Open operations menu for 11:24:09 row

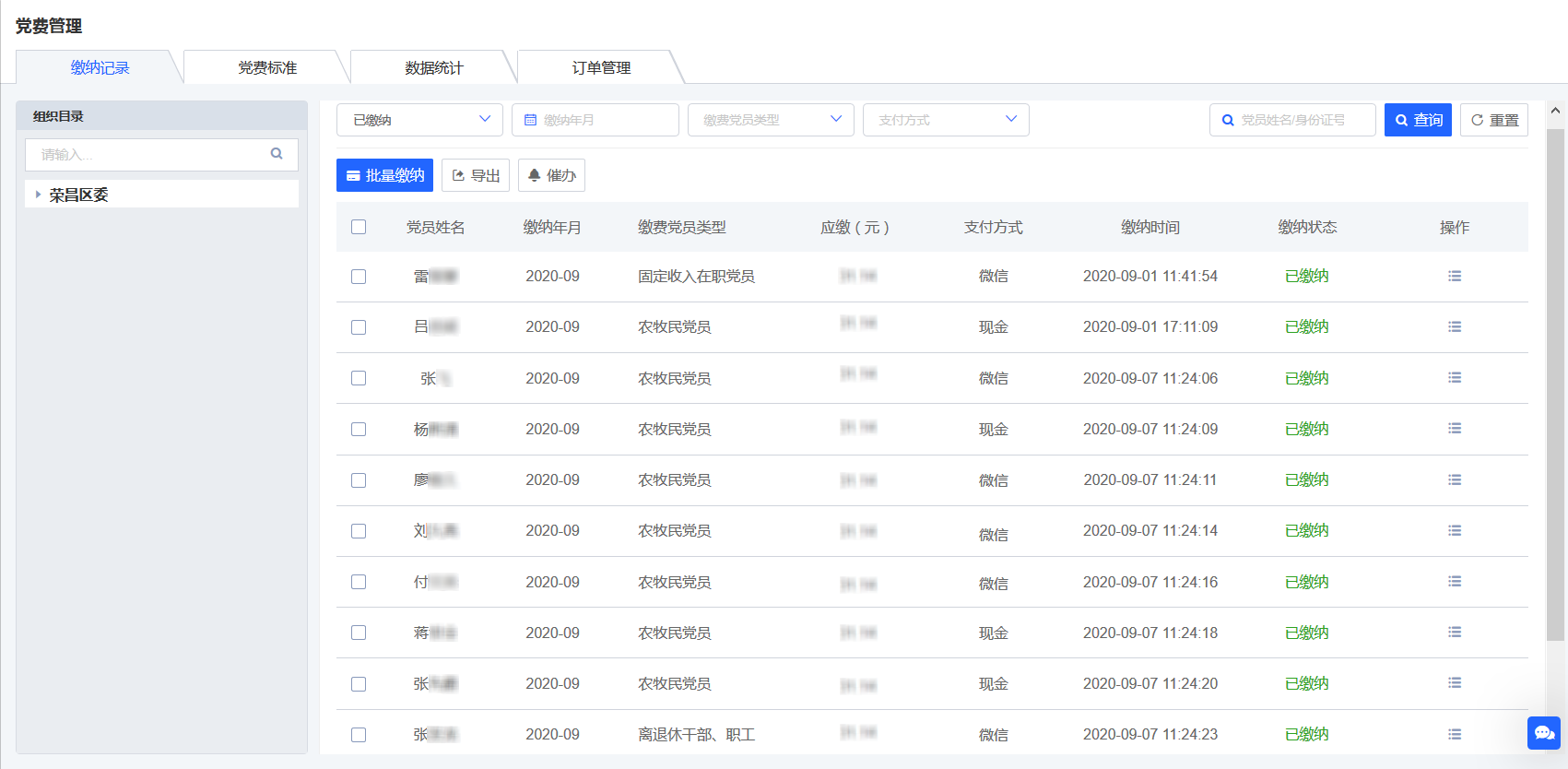[x=1455, y=428]
